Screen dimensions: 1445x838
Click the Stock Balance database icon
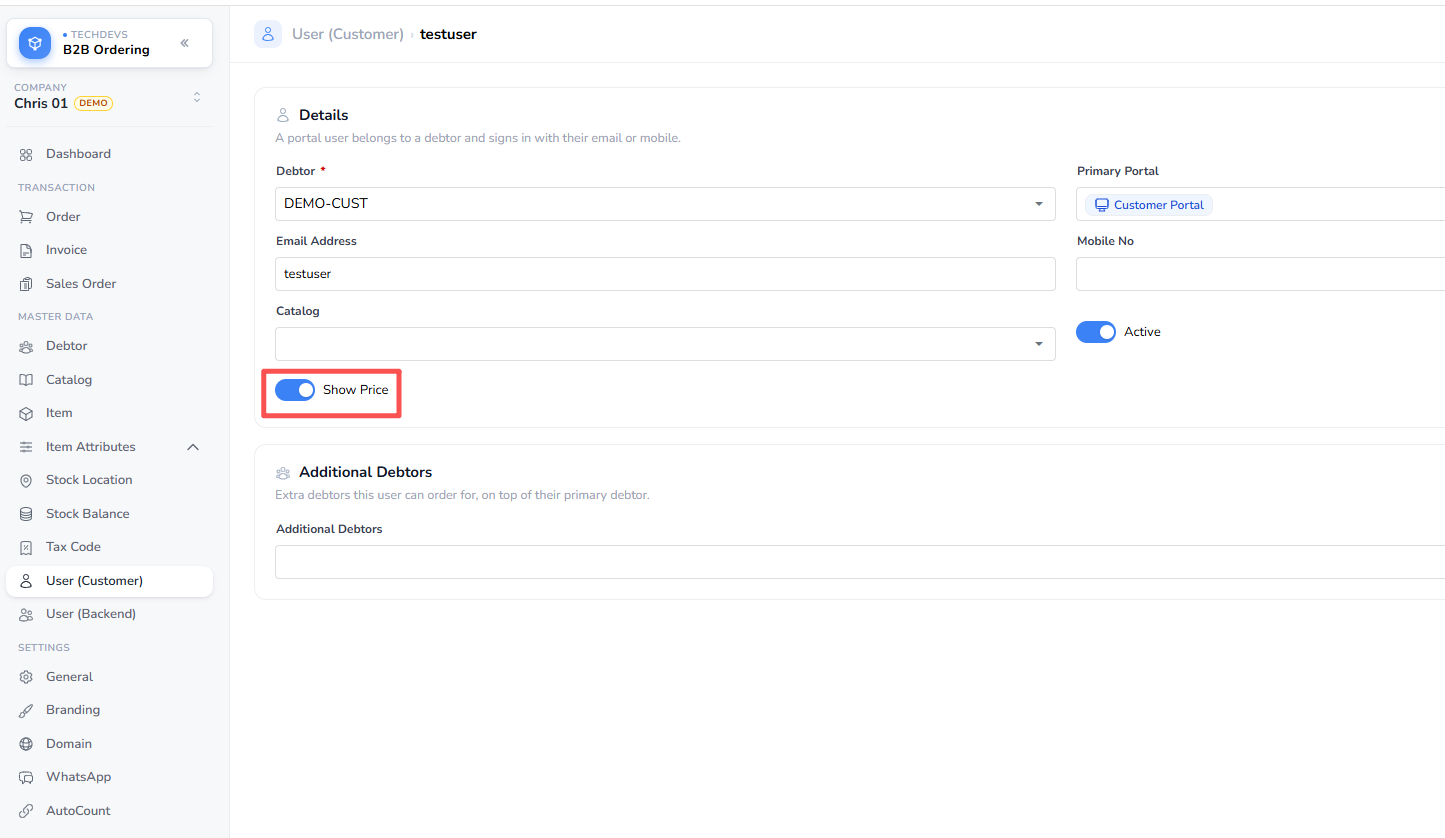pos(26,514)
